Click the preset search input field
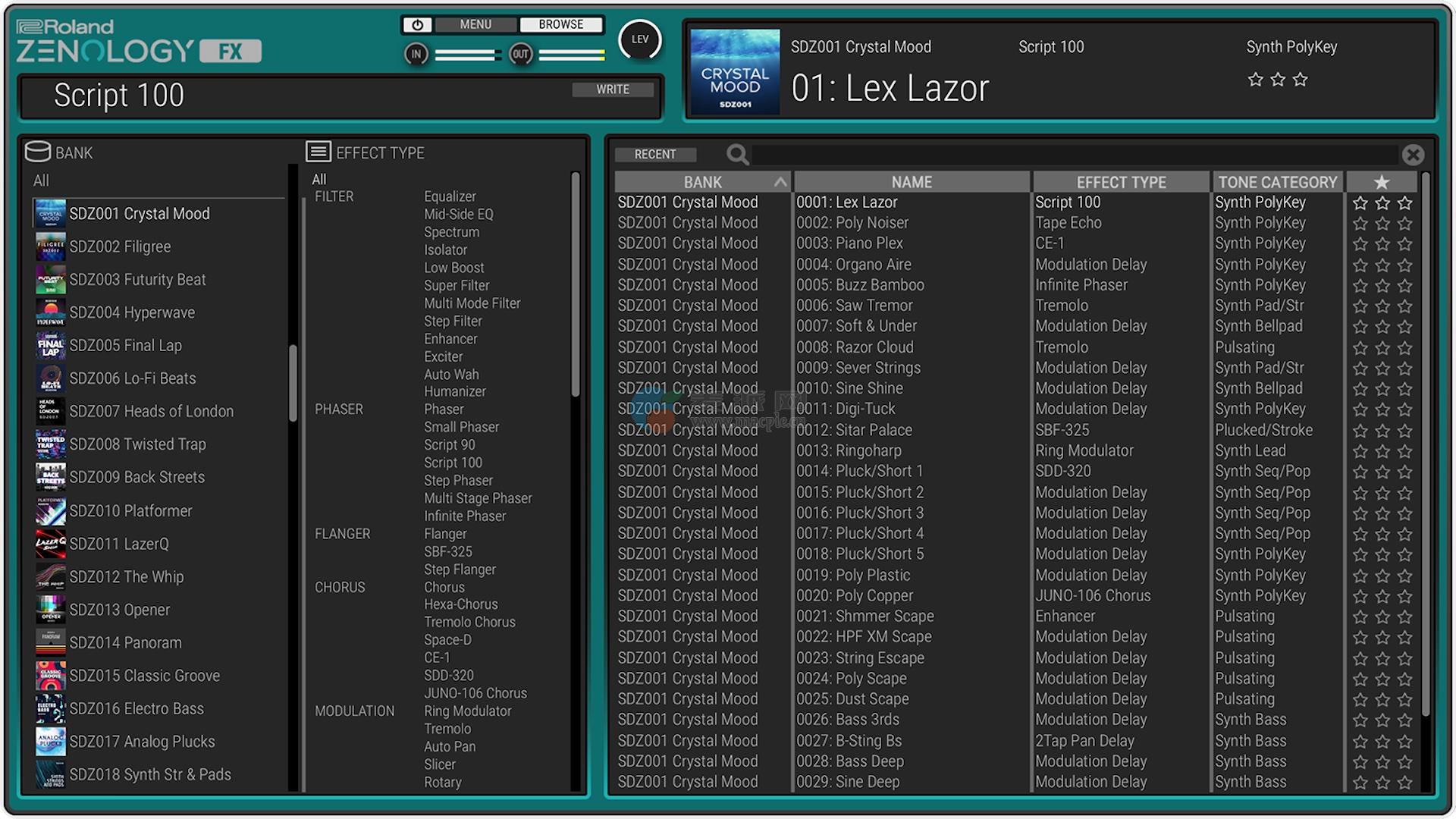The height and width of the screenshot is (819, 1456). coord(1075,155)
